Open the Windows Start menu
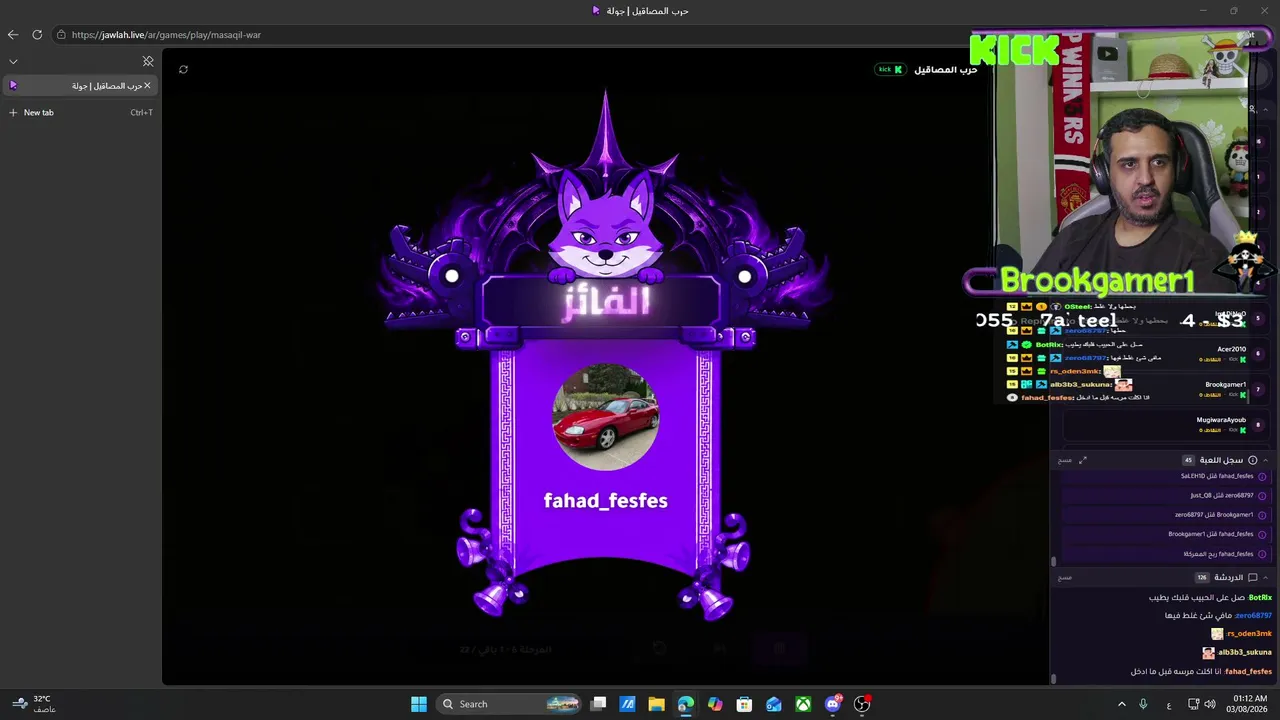 point(419,704)
